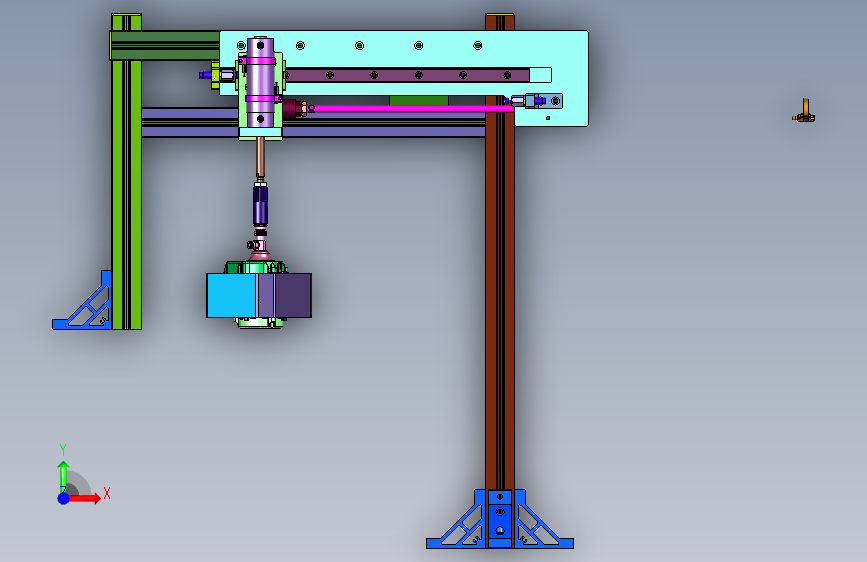Select the "X" axis label
Image resolution: width=867 pixels, height=562 pixels.
(107, 493)
